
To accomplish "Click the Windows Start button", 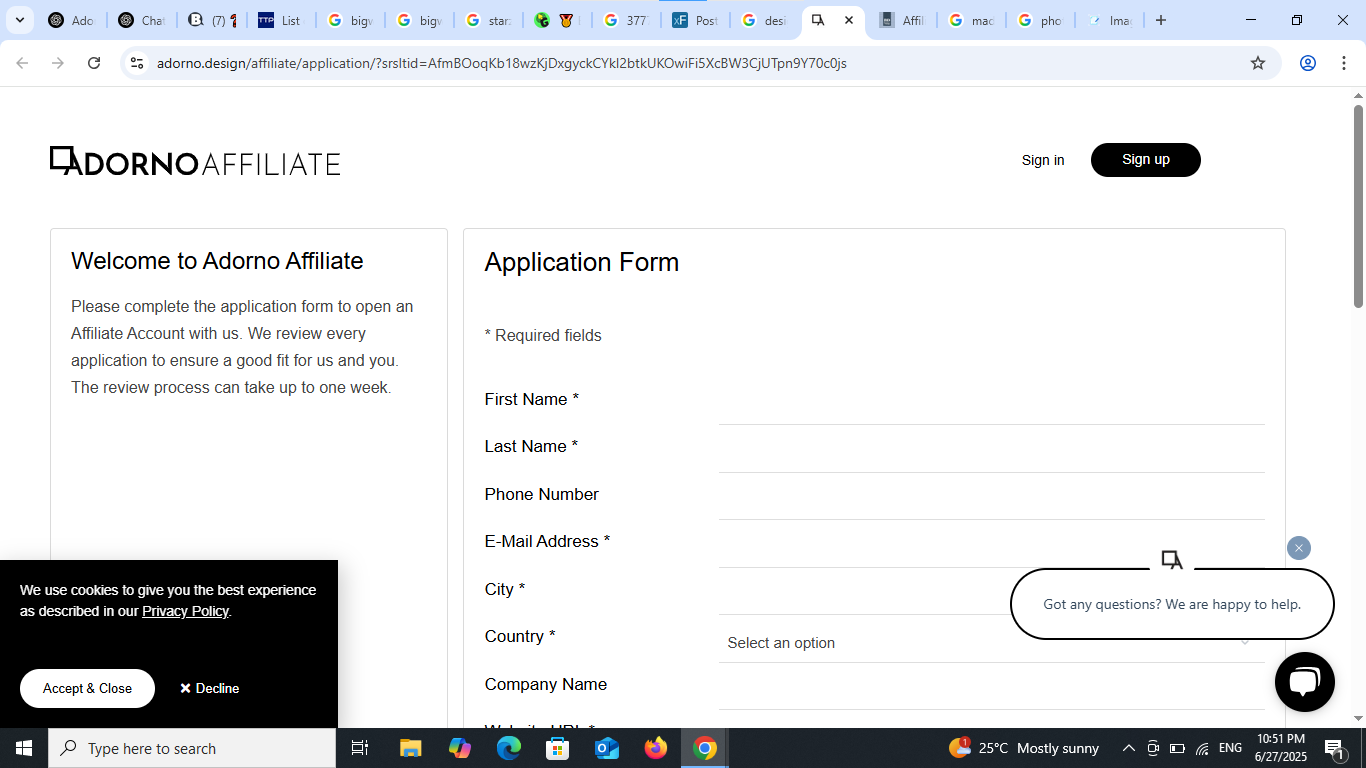I will 24,748.
